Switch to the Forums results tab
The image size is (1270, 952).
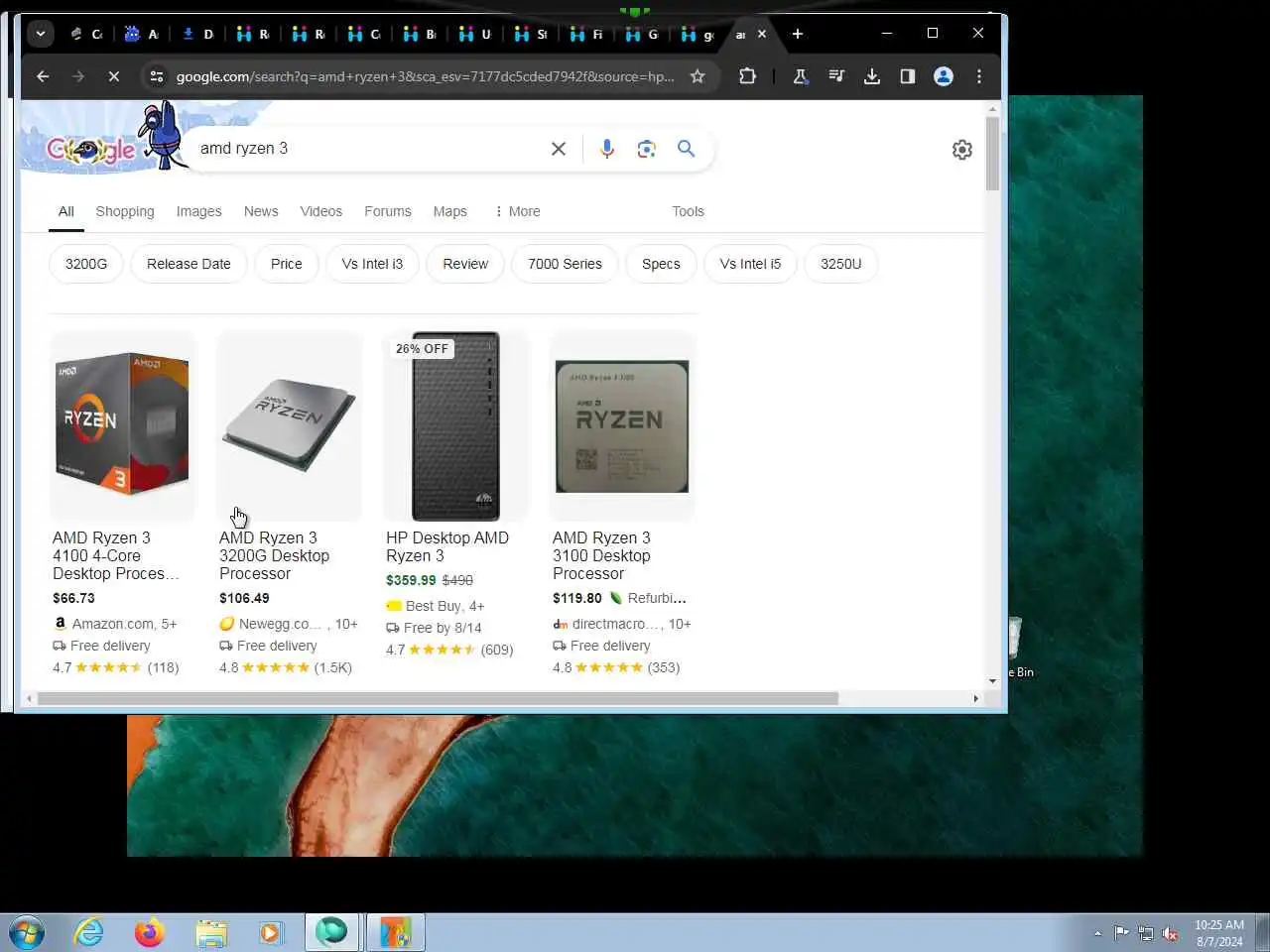coord(387,211)
